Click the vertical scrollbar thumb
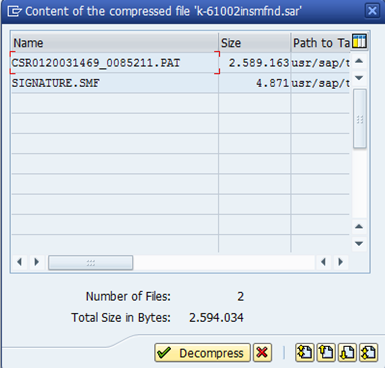 click(x=360, y=119)
